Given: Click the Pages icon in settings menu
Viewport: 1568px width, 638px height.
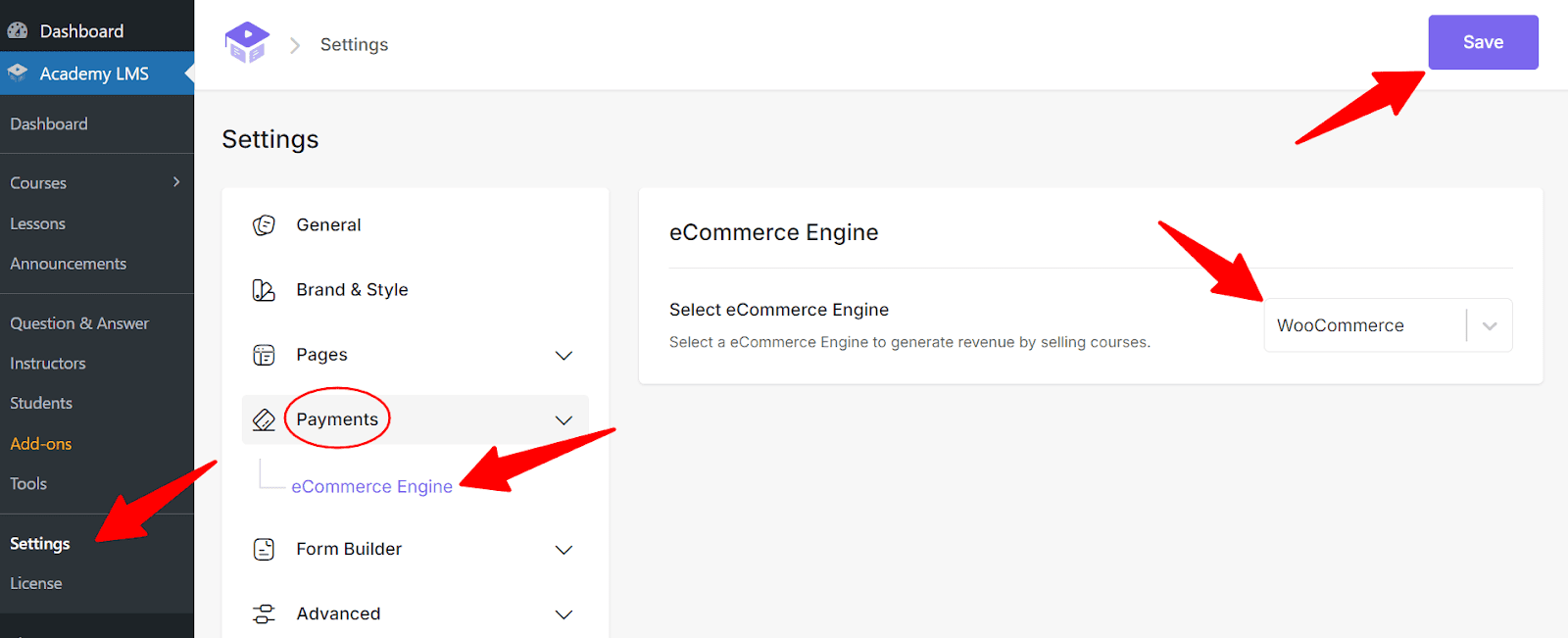Looking at the screenshot, I should point(264,354).
